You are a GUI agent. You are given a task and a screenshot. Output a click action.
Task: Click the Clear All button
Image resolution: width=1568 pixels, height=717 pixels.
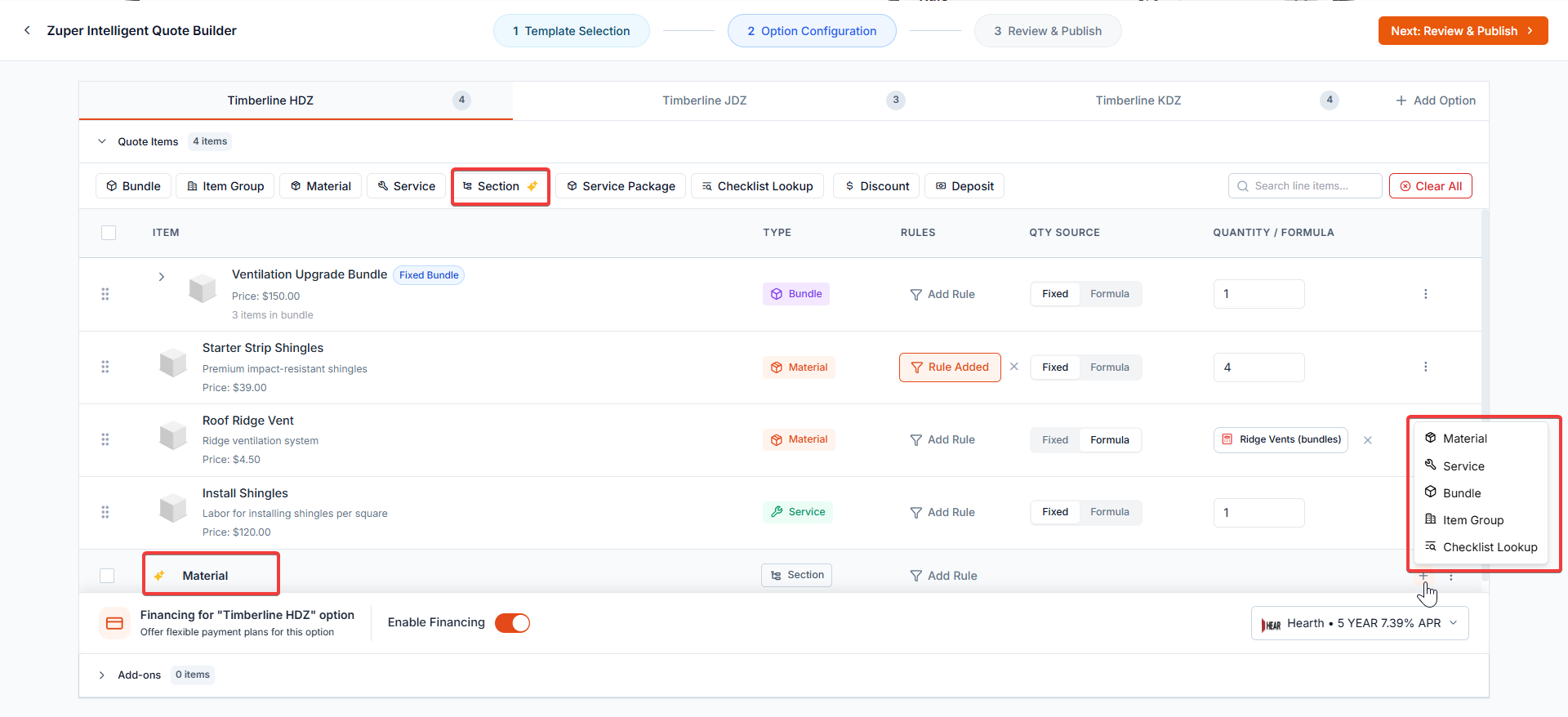pyautogui.click(x=1431, y=186)
